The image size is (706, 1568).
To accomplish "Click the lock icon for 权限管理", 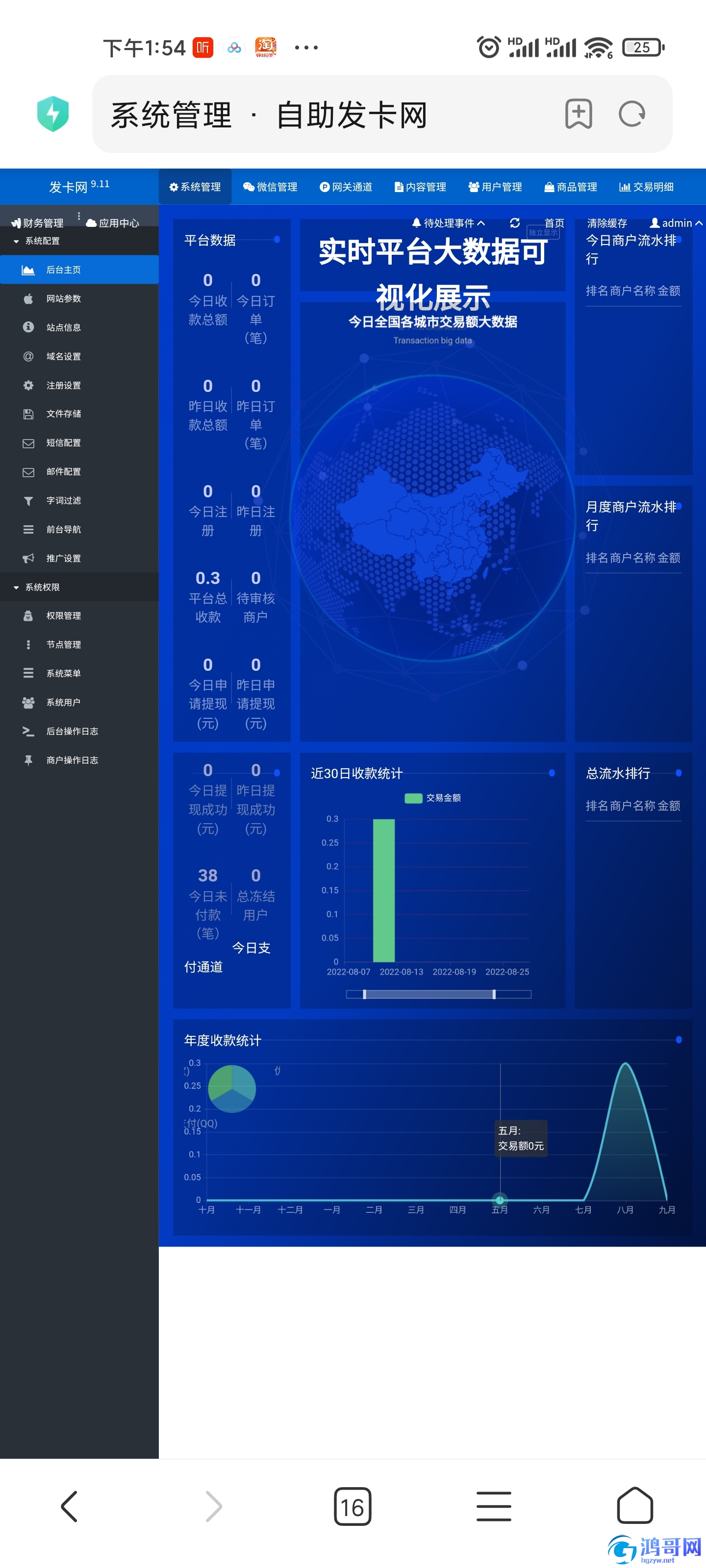I will 28,616.
